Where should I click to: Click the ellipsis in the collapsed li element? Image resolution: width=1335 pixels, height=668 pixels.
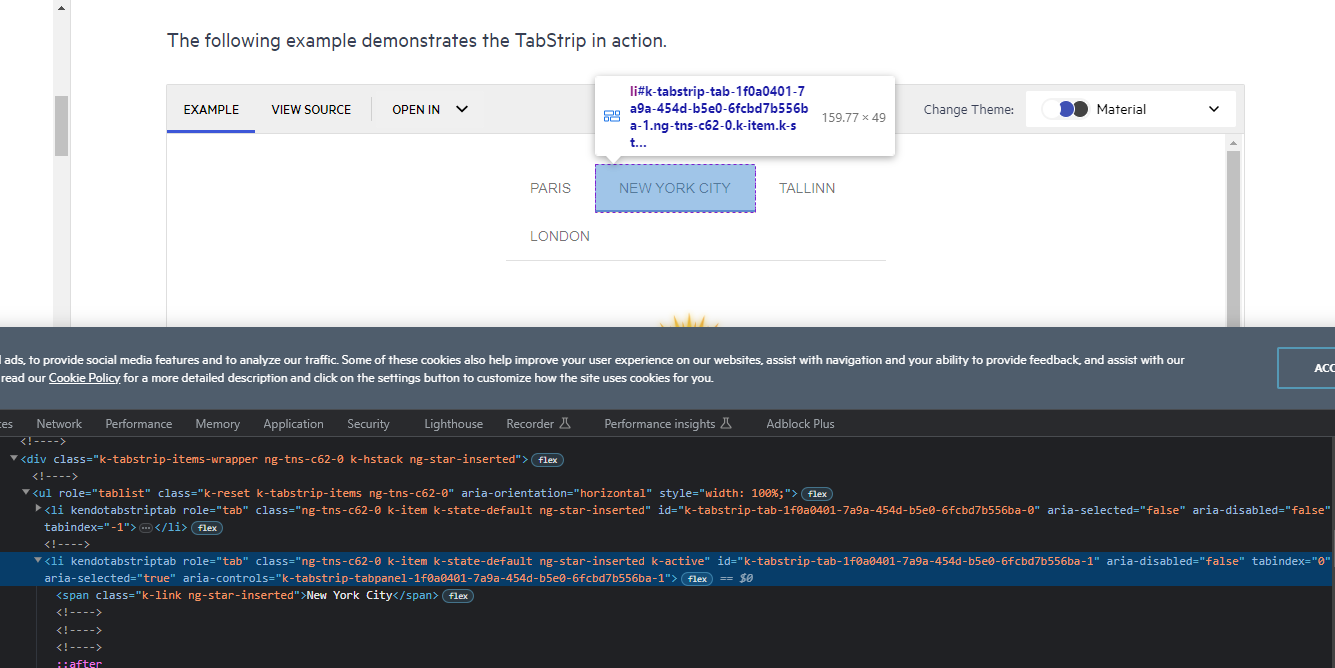[x=145, y=527]
